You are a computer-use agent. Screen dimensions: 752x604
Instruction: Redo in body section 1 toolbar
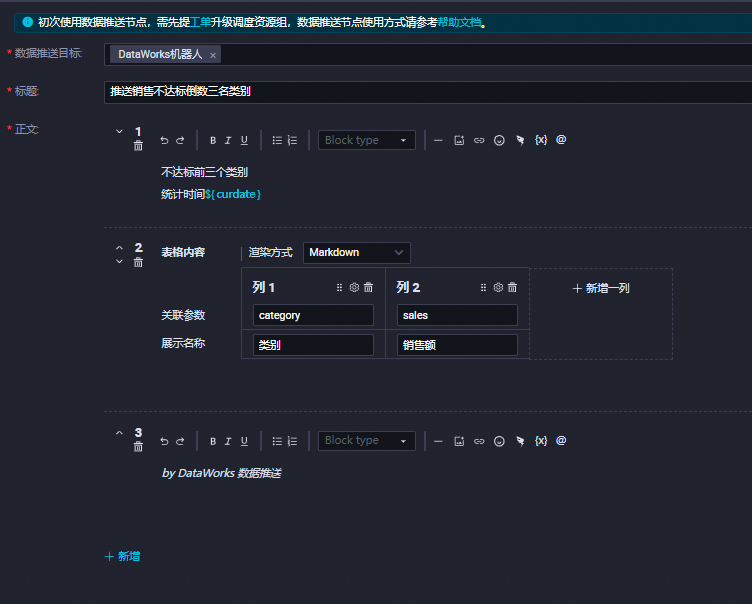tap(180, 140)
